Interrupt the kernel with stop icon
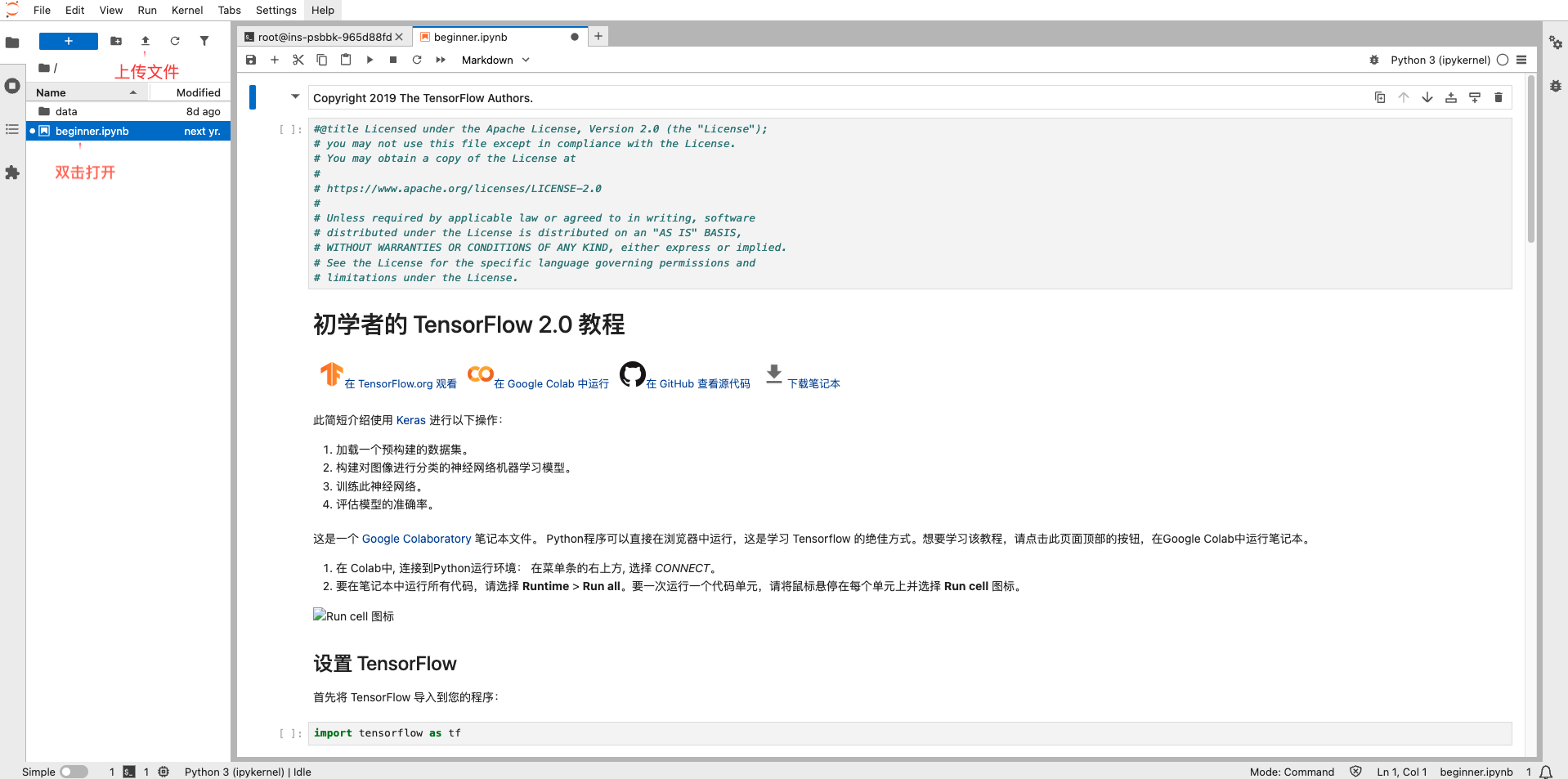The image size is (1568, 779). (x=393, y=60)
